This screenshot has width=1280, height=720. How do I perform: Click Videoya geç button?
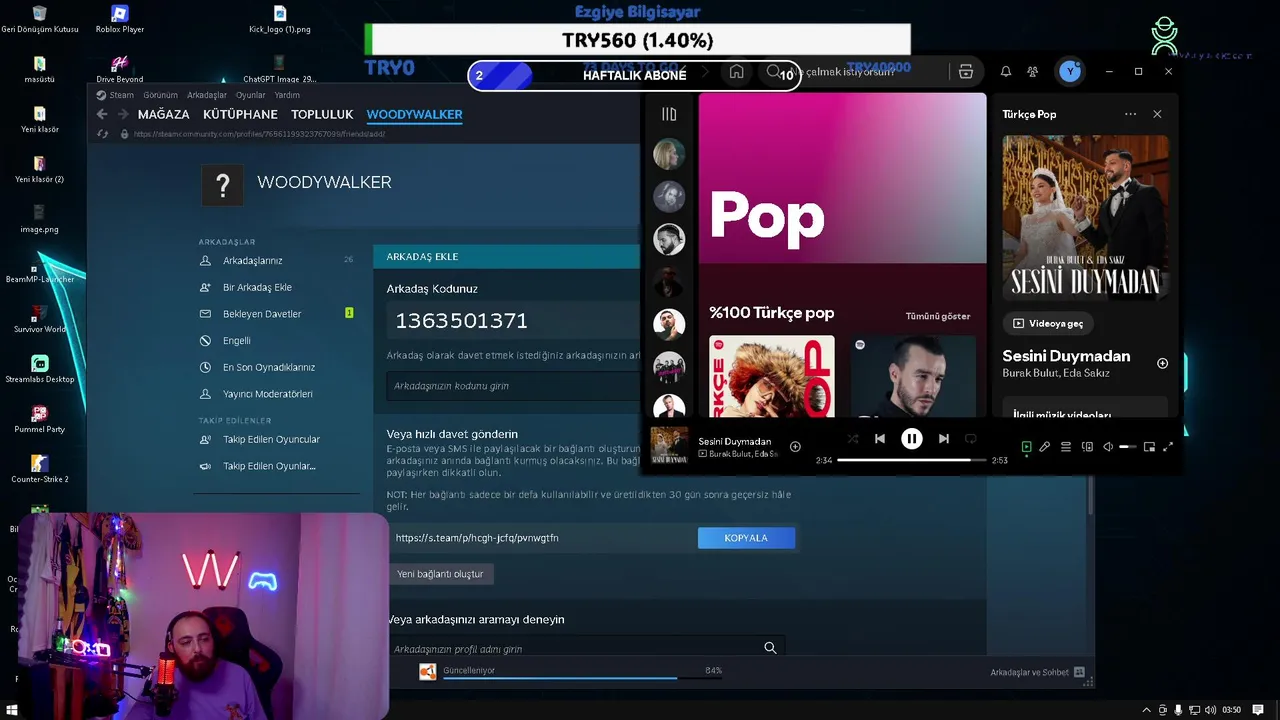point(1048,324)
